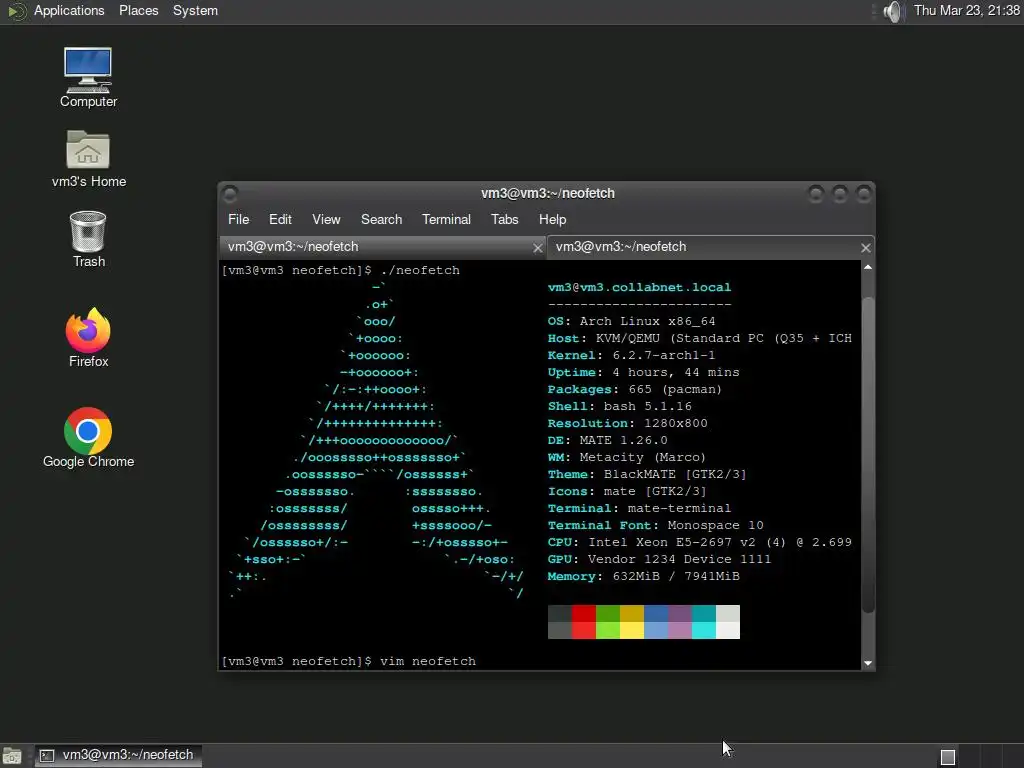This screenshot has height=768, width=1024.
Task: Open the terminal Tabs menu
Action: click(505, 219)
